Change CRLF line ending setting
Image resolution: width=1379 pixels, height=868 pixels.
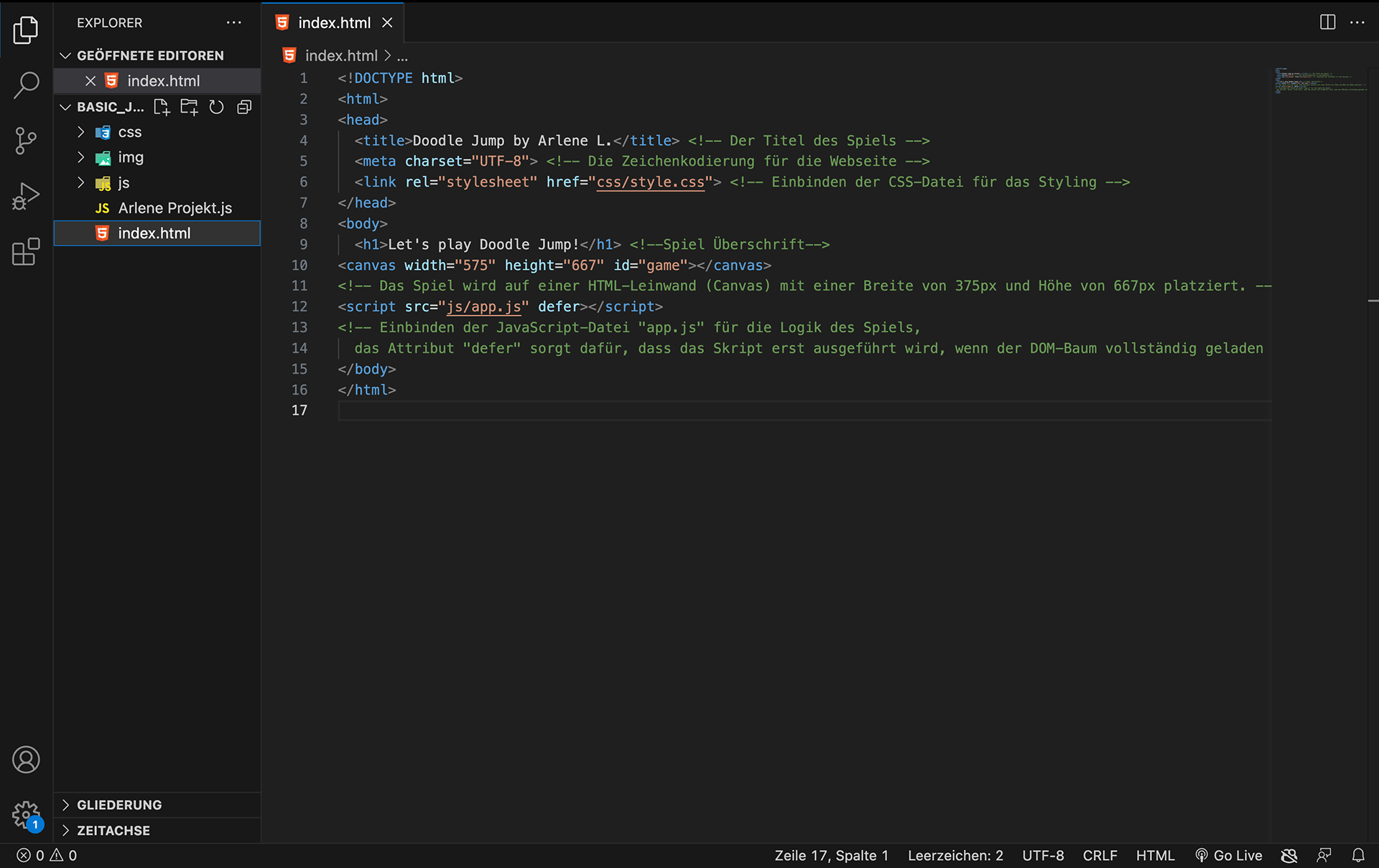tap(1099, 855)
